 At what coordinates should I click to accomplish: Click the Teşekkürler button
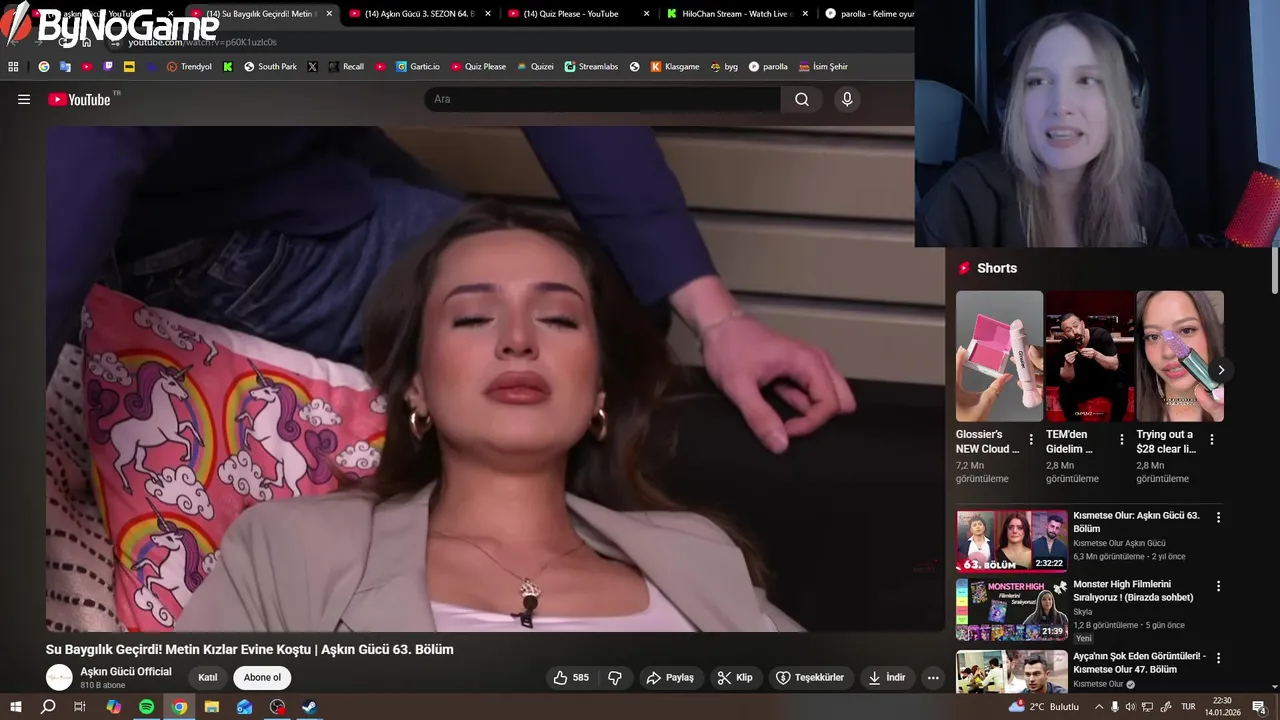coord(810,678)
